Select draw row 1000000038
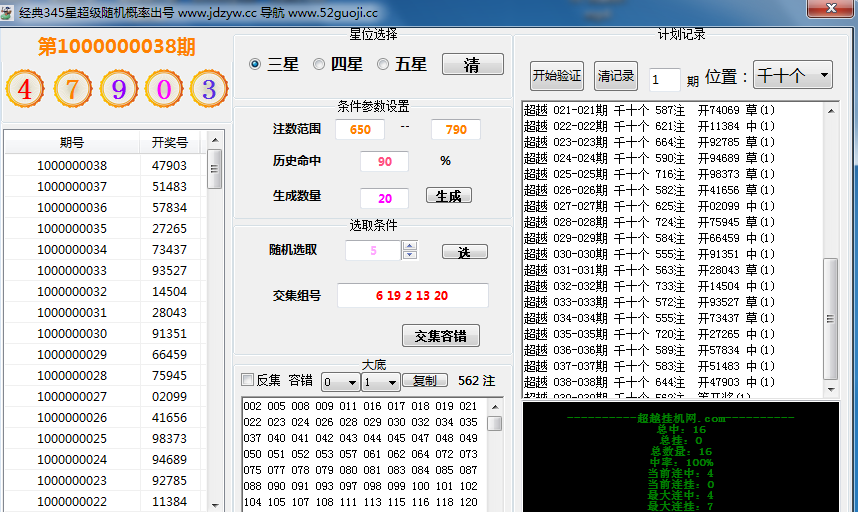The image size is (858, 512). coord(104,165)
